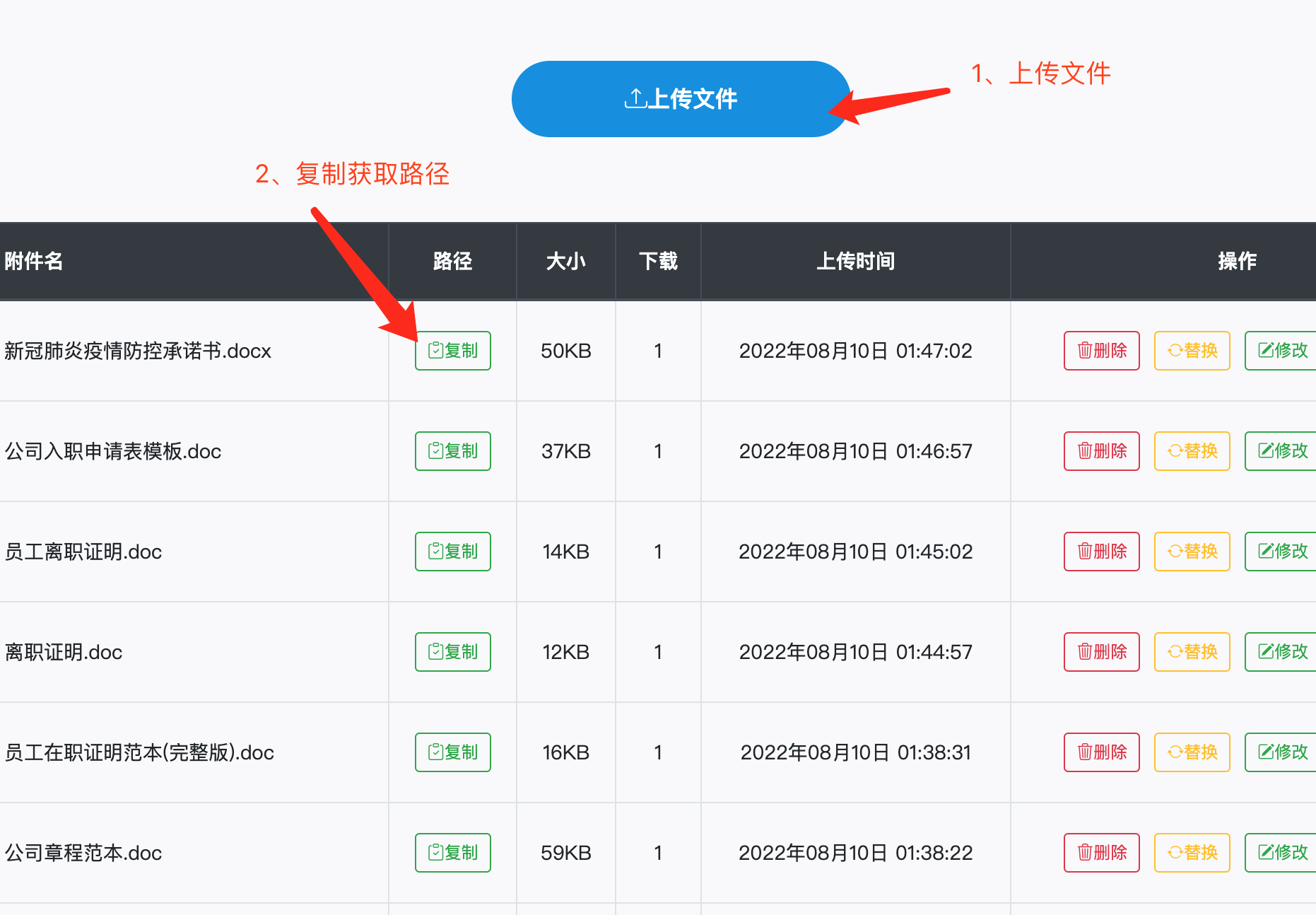Replace the 员工在职证明范本(完整版).doc file
Screen dimensions: 1316x915
(1192, 752)
